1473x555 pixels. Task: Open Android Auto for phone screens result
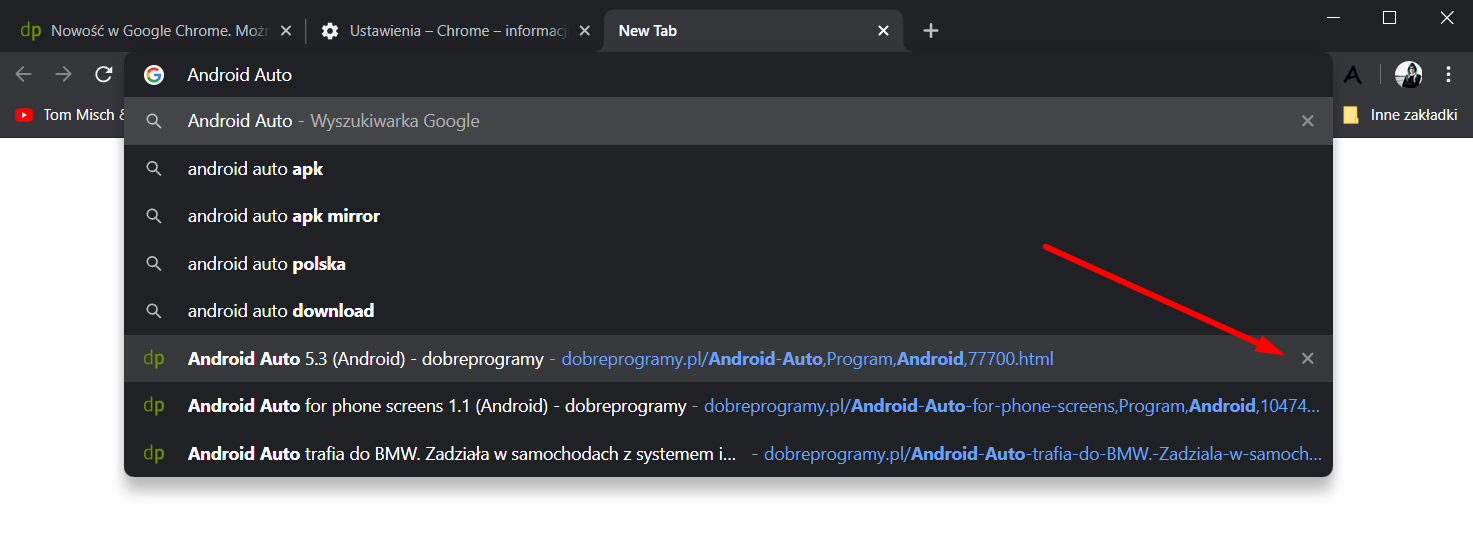tap(437, 406)
